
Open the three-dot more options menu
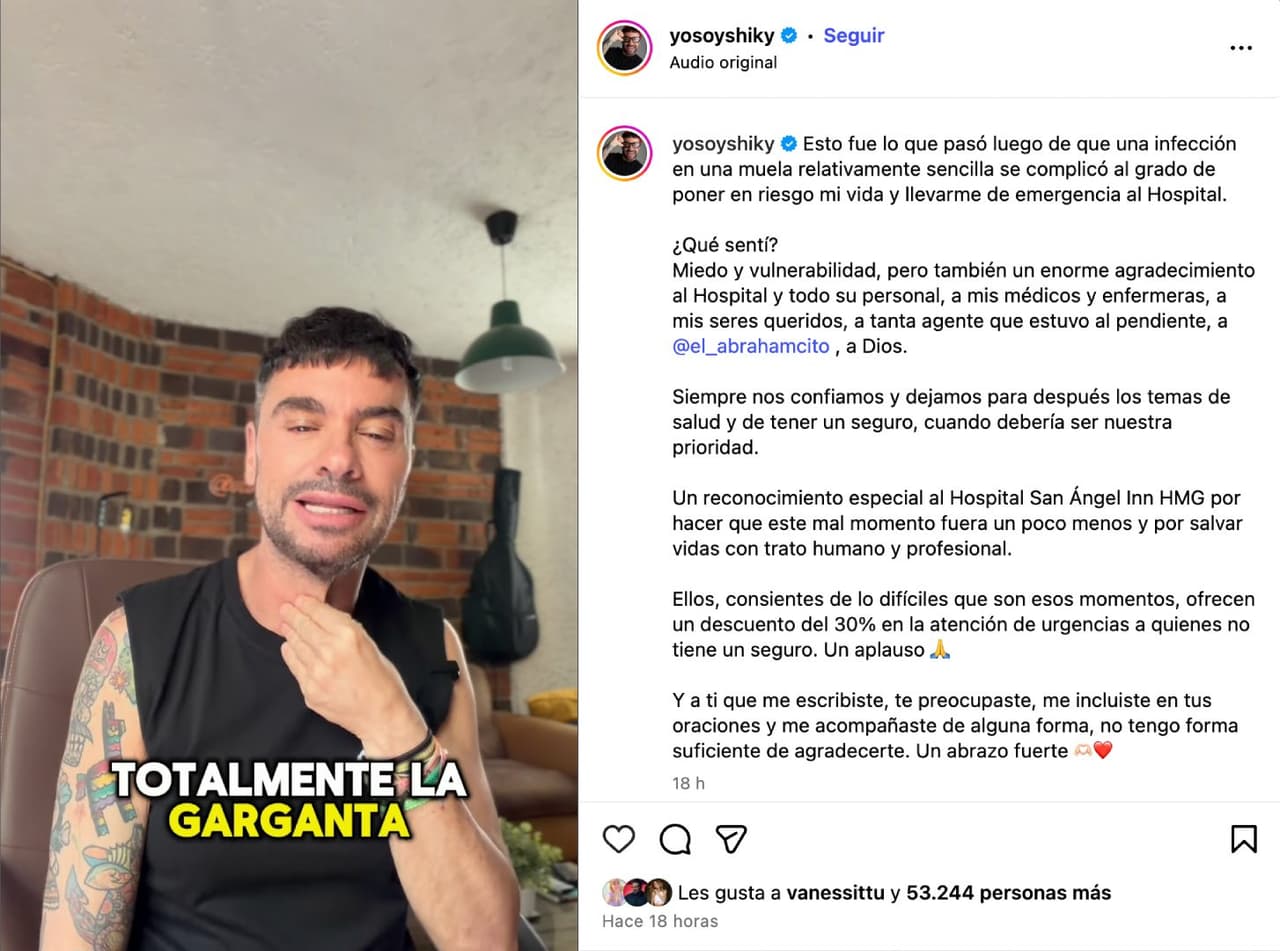click(x=1241, y=48)
